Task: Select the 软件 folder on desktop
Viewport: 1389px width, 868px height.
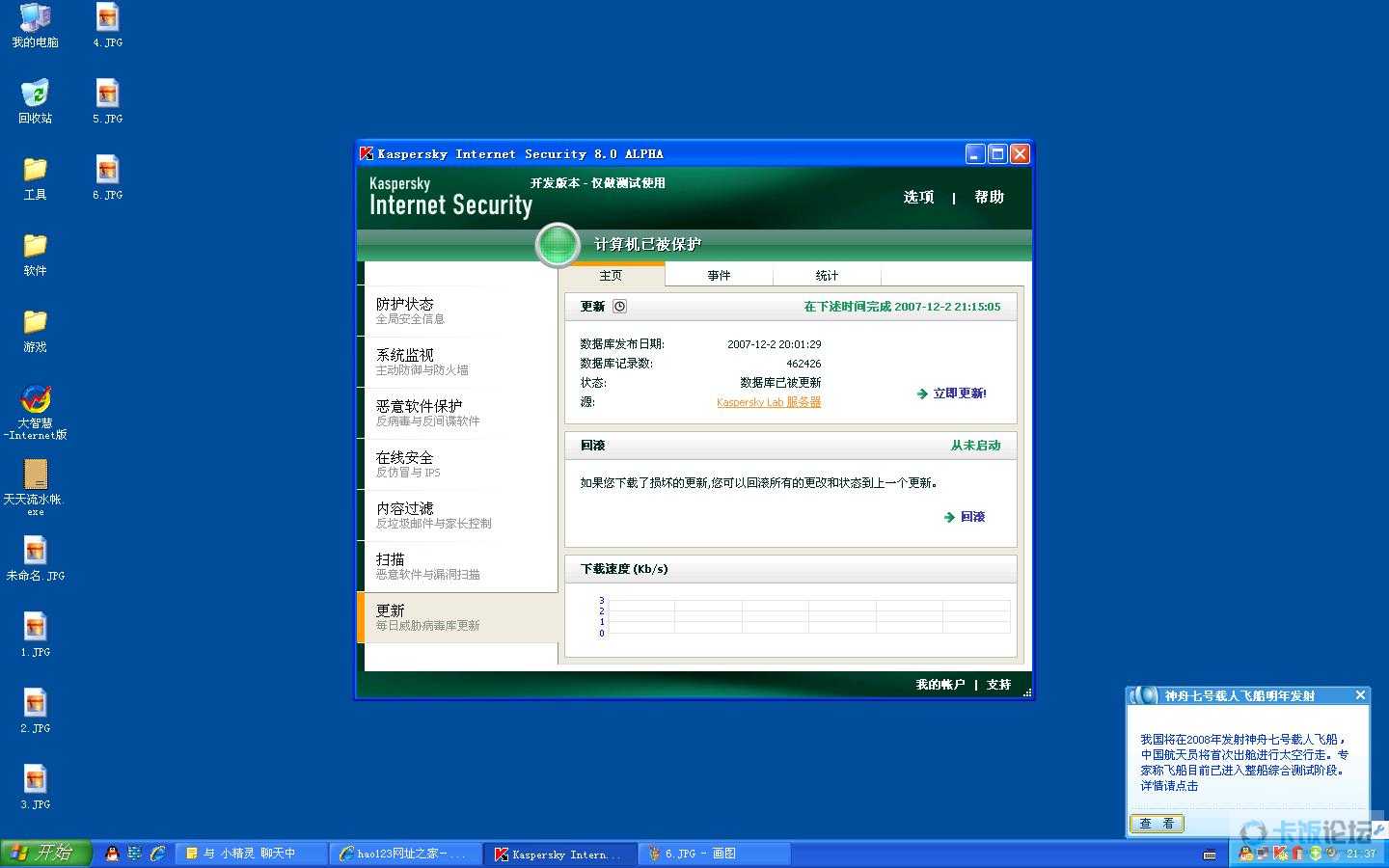Action: tap(35, 255)
